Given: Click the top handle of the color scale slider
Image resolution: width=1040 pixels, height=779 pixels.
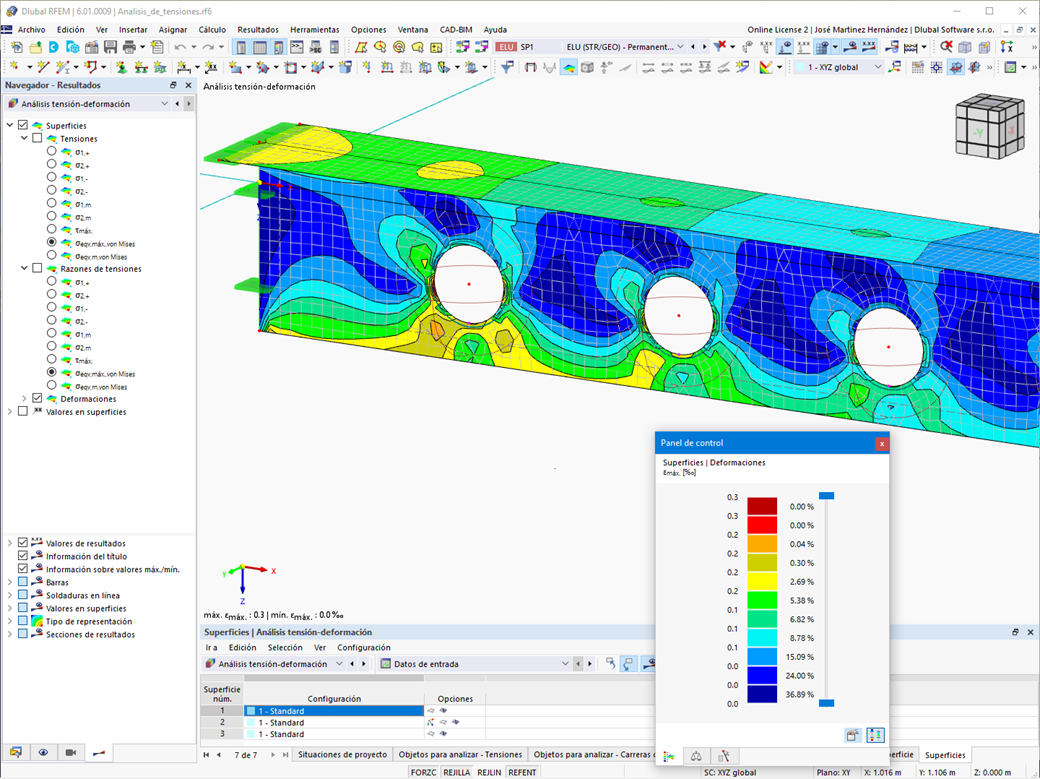Looking at the screenshot, I should click(x=826, y=496).
